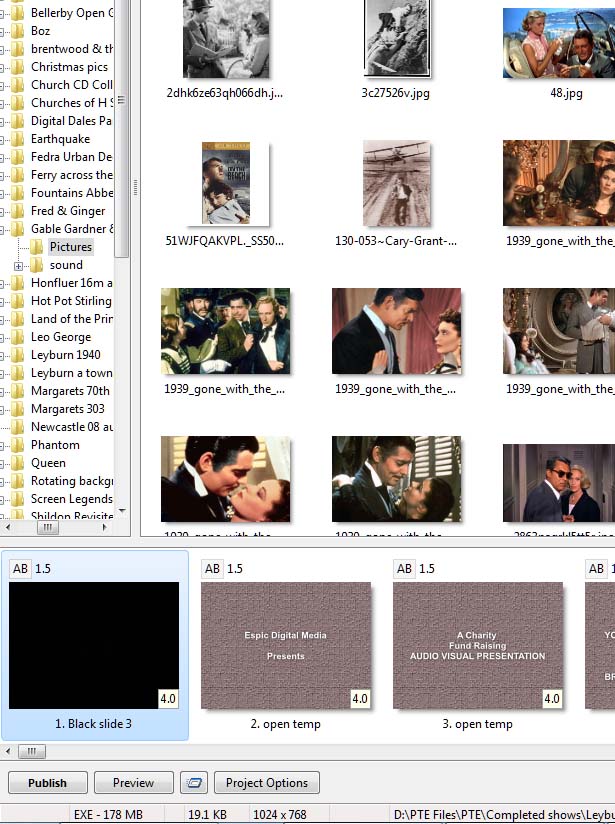This screenshot has height=824, width=615.
Task: Click AB transition icon on slide 2
Action: 212,569
